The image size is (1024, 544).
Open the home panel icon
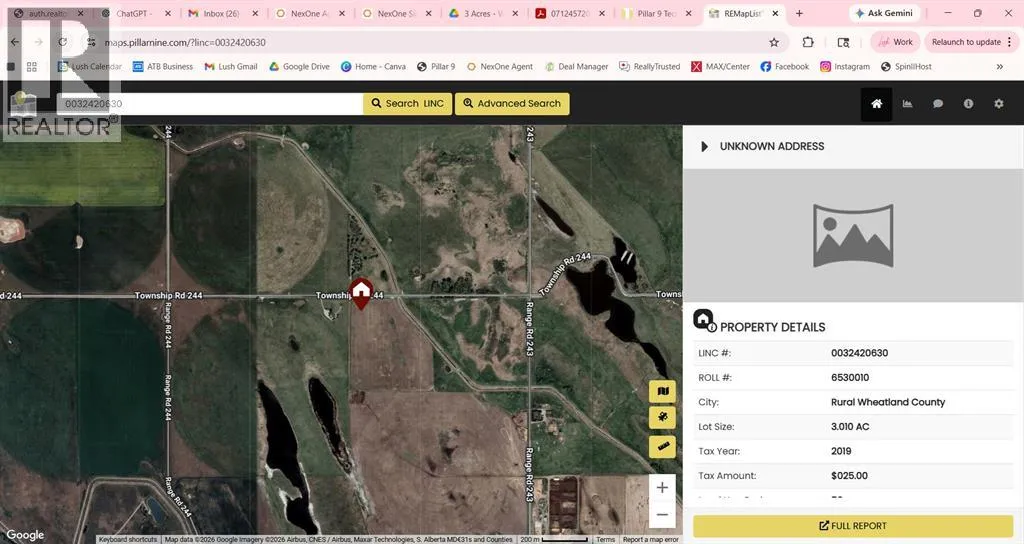pyautogui.click(x=876, y=104)
